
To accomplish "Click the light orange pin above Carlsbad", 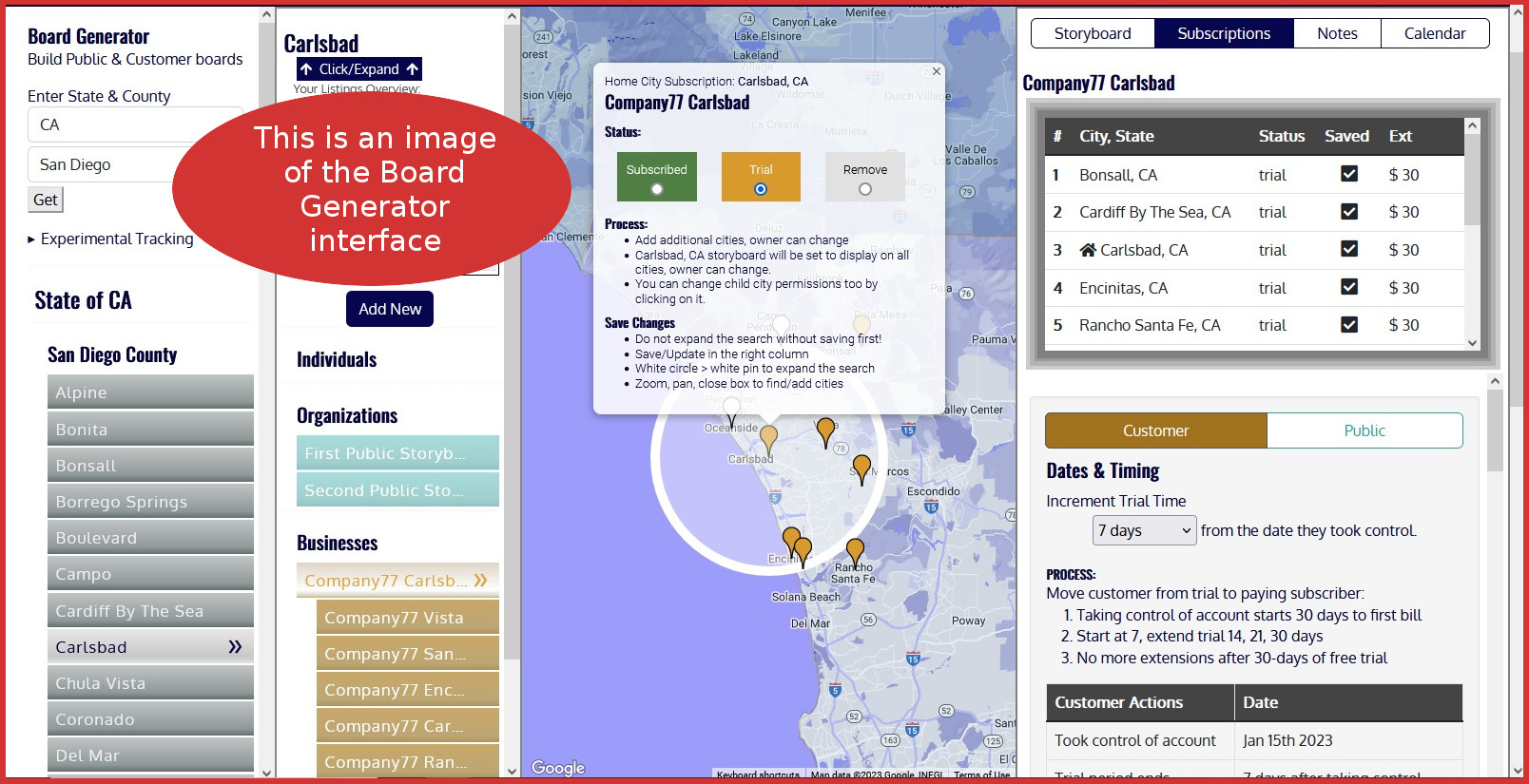I will (x=768, y=437).
